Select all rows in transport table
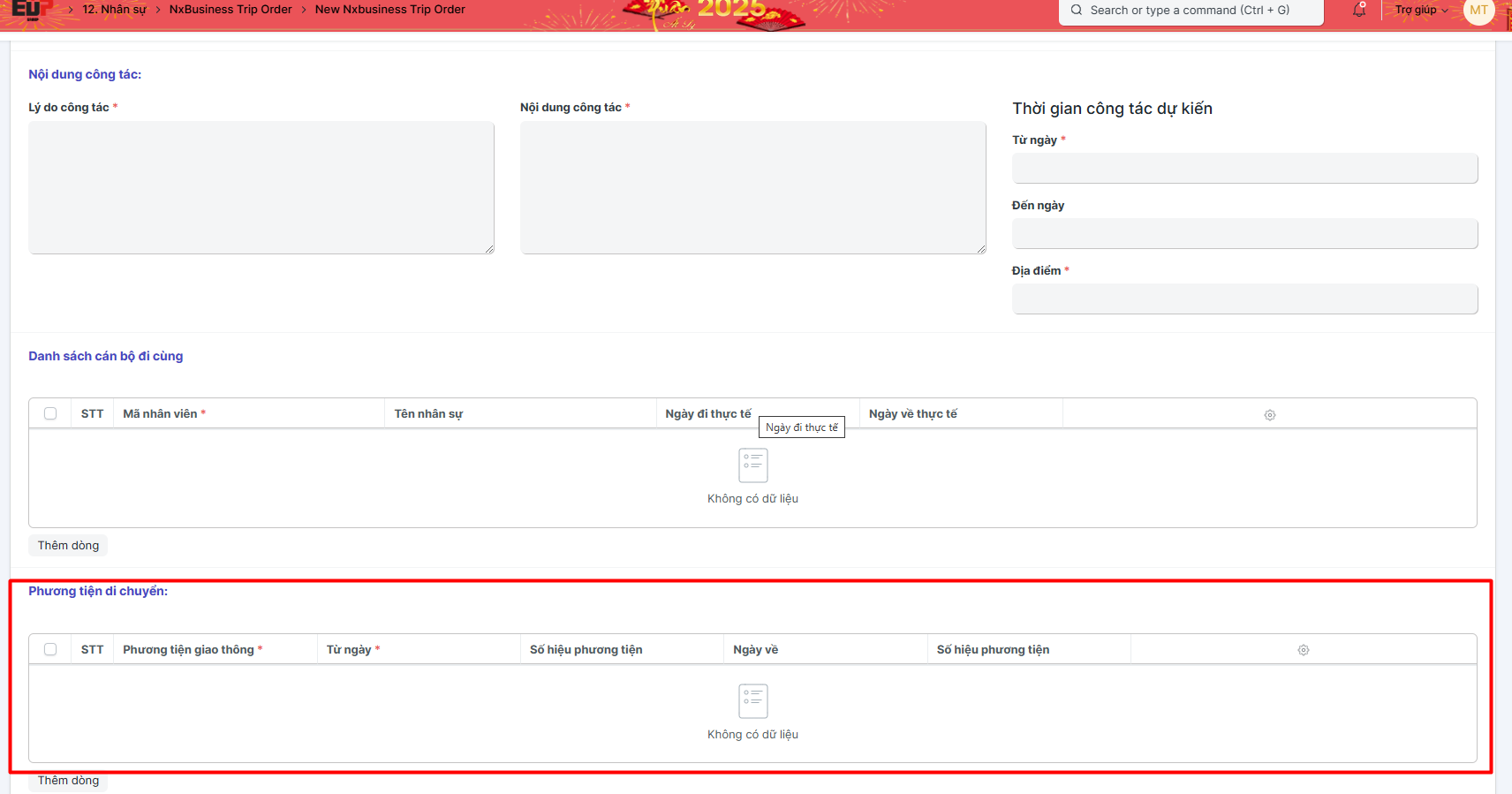Image resolution: width=1512 pixels, height=794 pixels. coord(50,649)
